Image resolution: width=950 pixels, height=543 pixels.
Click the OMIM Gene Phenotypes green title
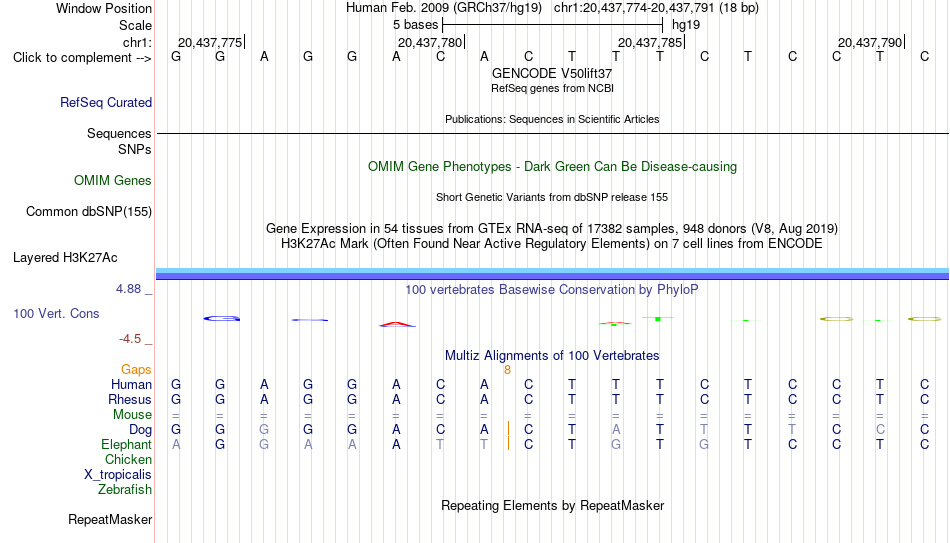point(552,167)
